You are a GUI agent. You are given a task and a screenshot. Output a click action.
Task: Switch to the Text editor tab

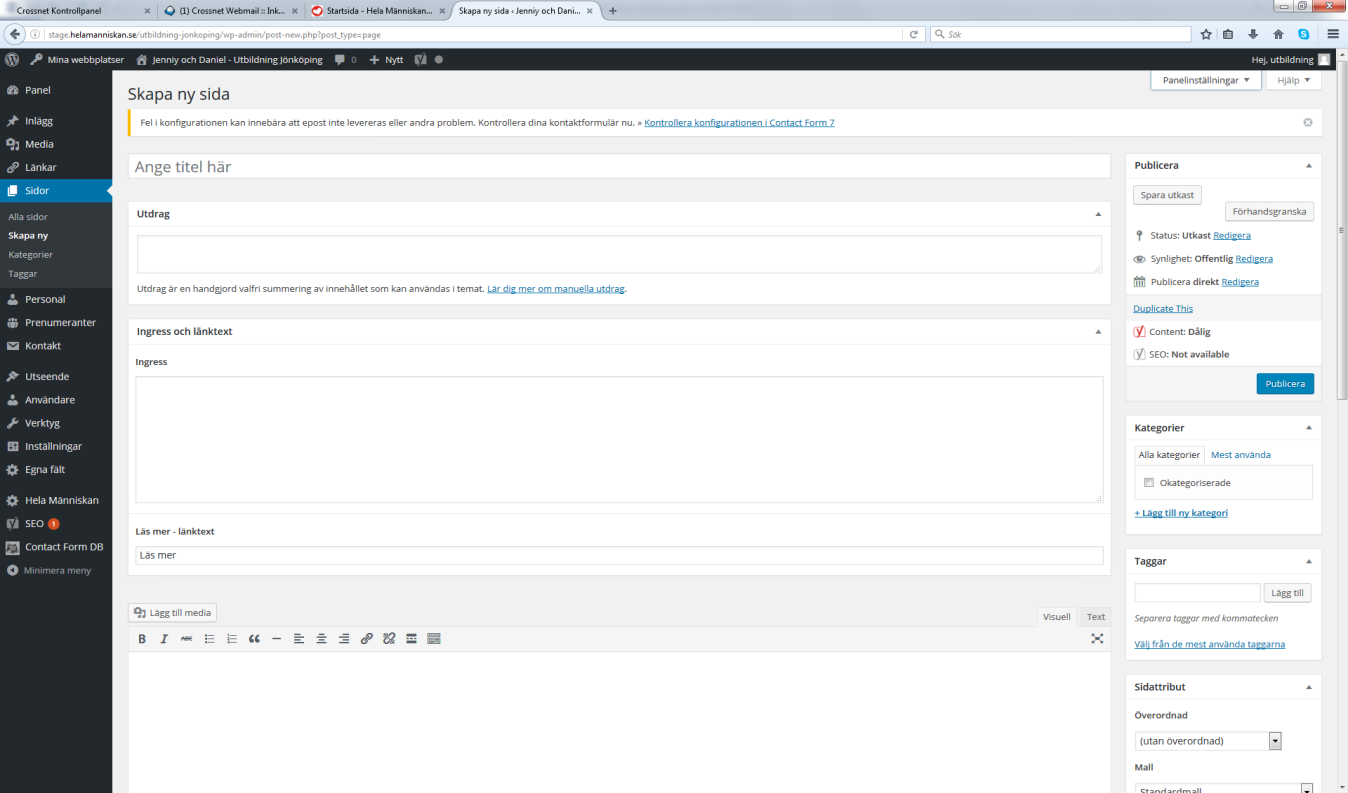coord(1096,617)
